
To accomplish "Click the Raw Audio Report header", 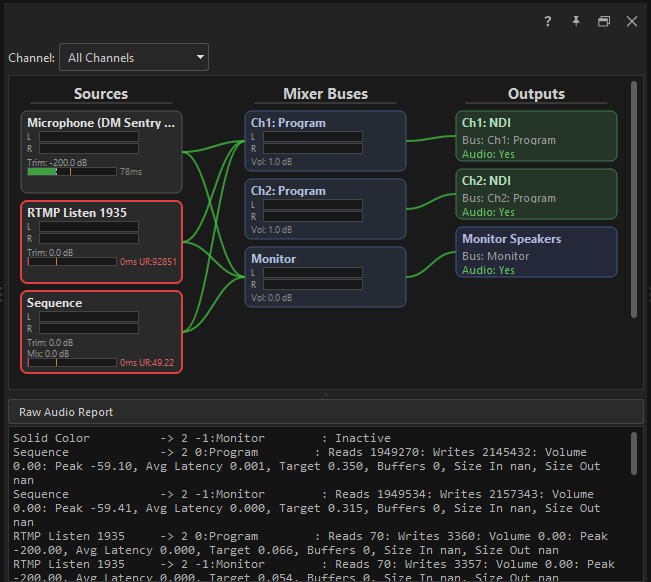I will tap(326, 412).
